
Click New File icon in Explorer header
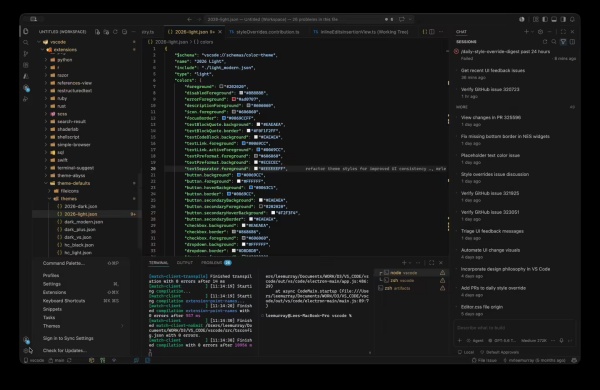coord(97,32)
